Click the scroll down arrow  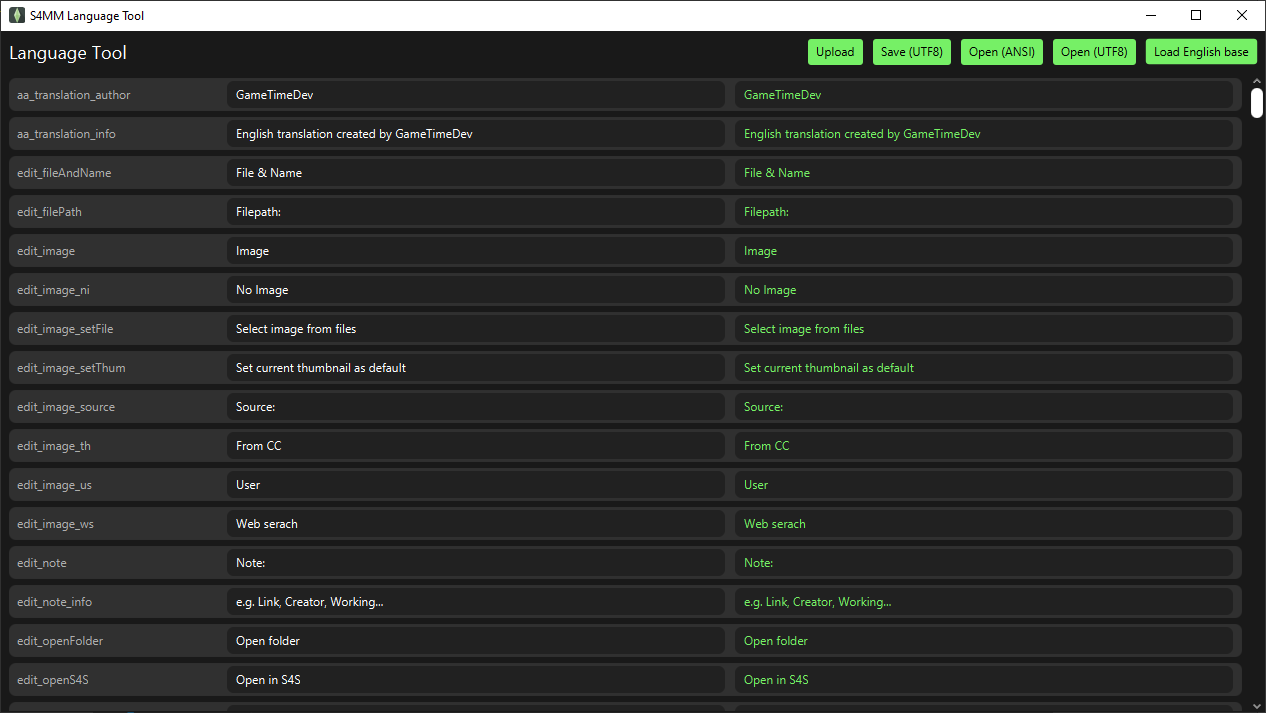[1256, 705]
